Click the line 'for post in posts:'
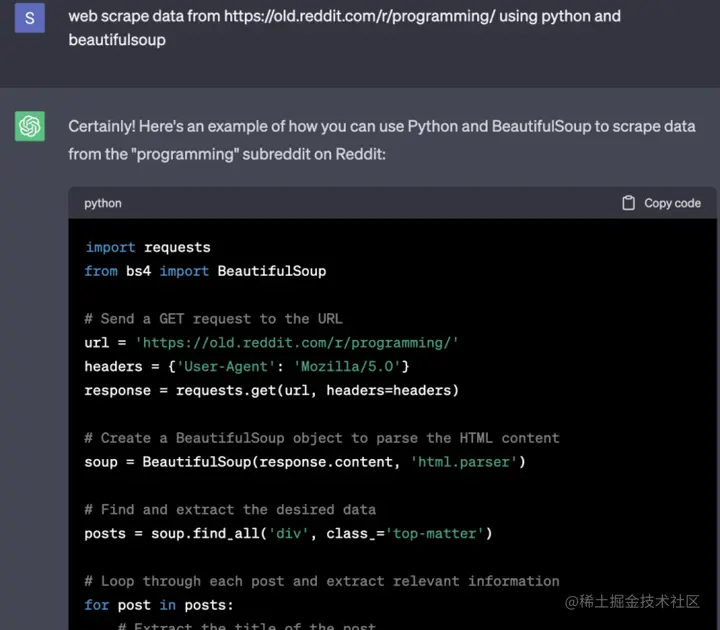Image resolution: width=720 pixels, height=630 pixels. (x=159, y=605)
